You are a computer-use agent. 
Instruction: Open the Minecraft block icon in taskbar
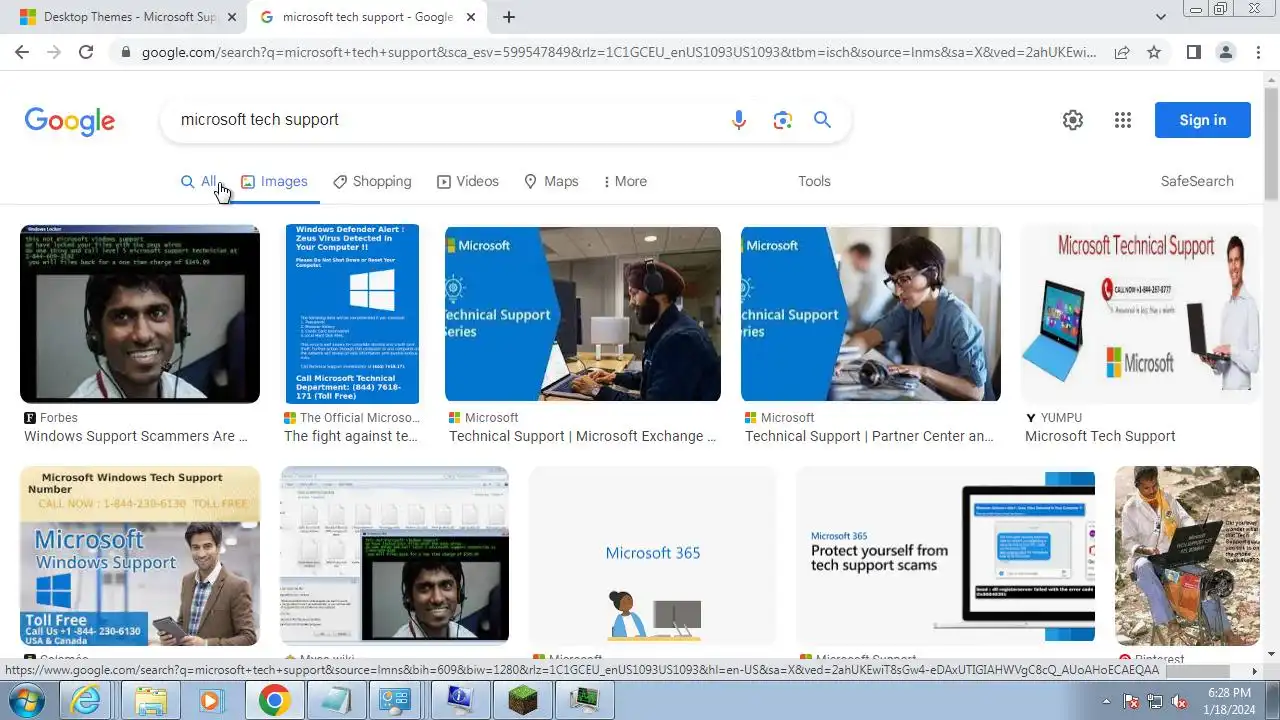(x=522, y=700)
